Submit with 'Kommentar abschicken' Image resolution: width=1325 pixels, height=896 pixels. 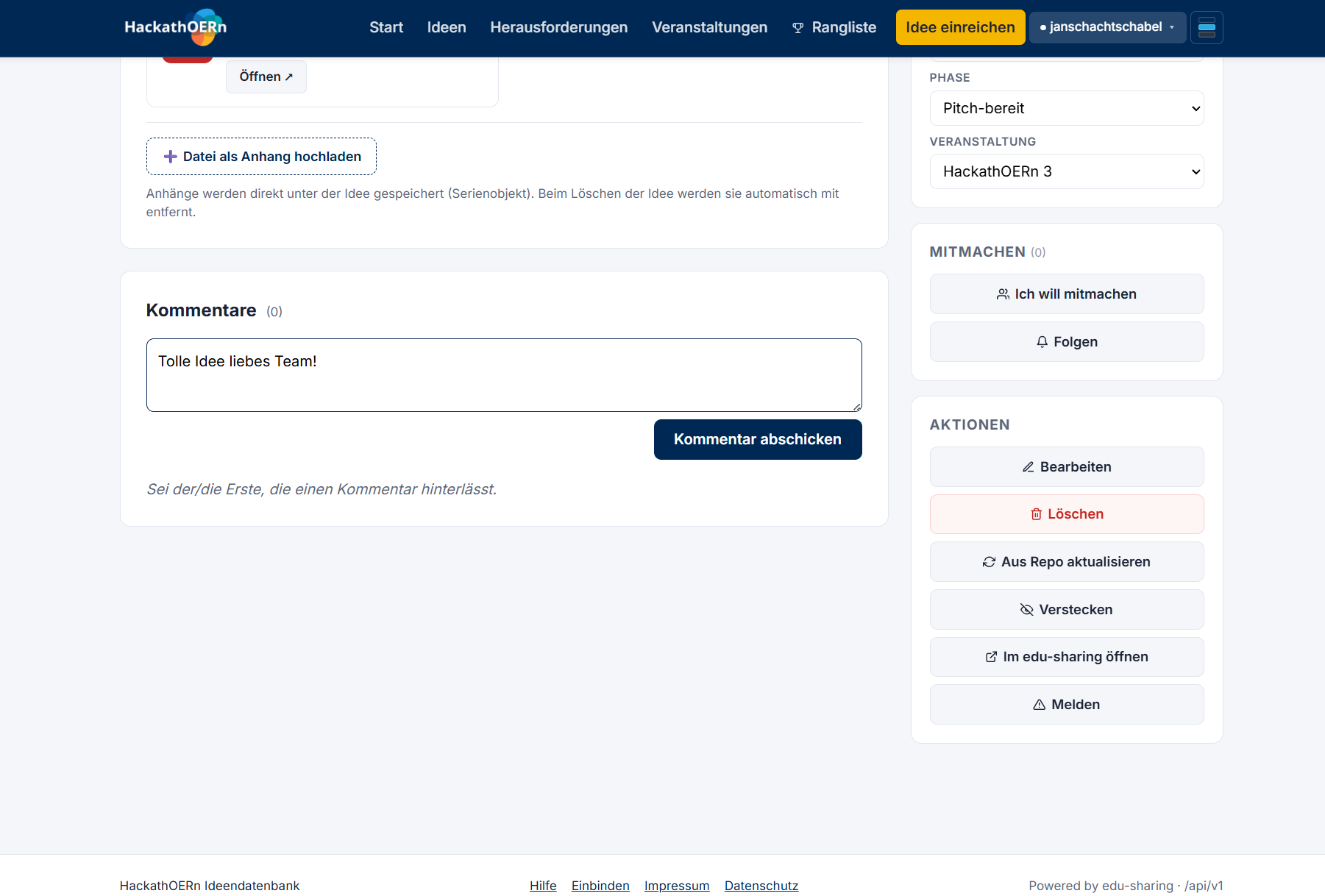[x=758, y=440]
